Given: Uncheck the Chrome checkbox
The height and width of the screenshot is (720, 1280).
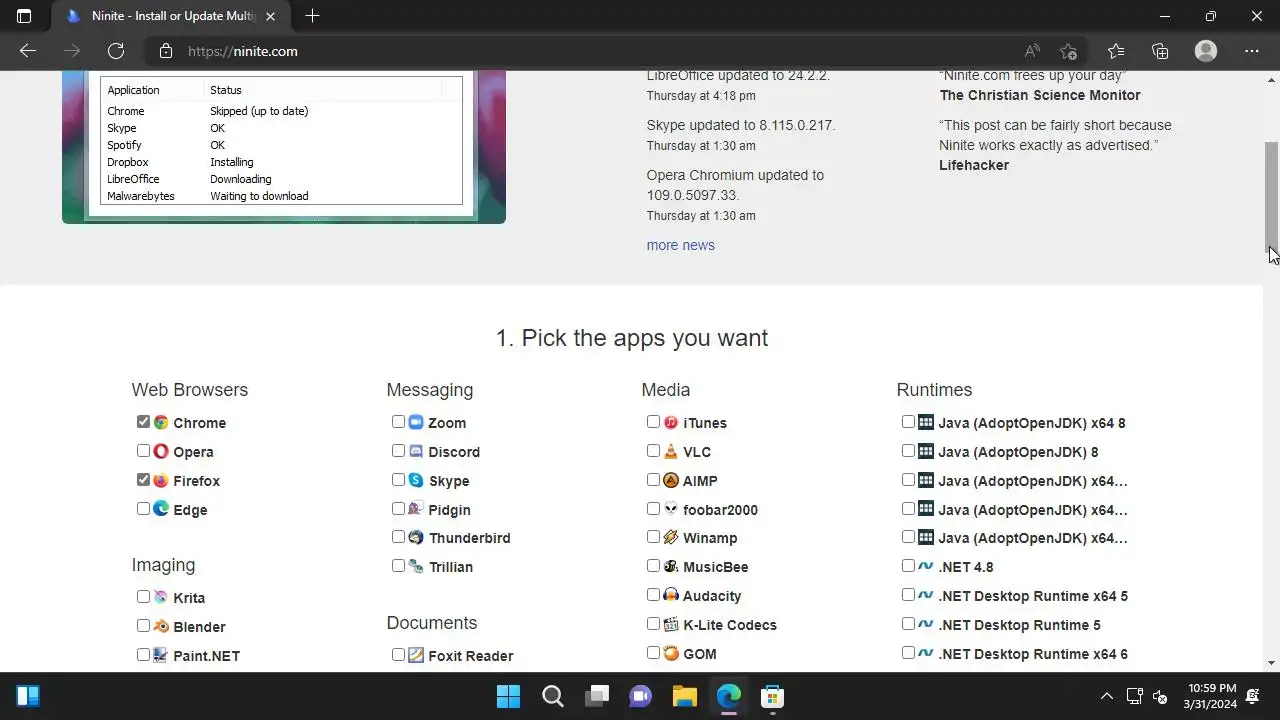Looking at the screenshot, I should (x=143, y=422).
